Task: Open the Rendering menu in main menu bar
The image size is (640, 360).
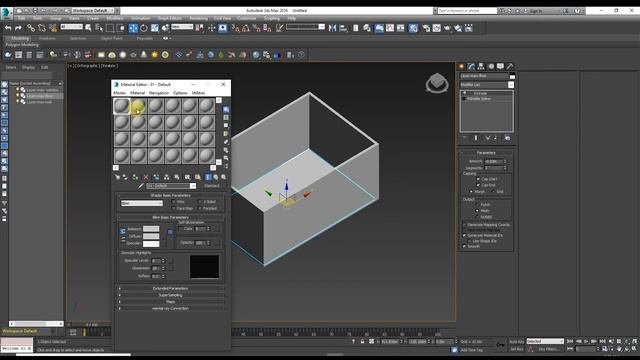Action: click(198, 18)
